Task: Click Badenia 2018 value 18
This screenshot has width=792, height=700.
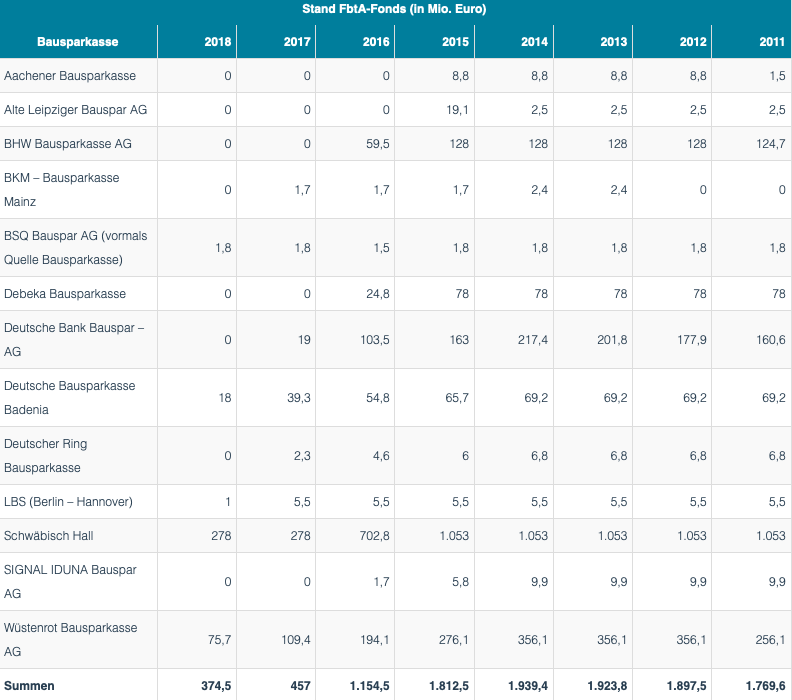Action: 225,398
